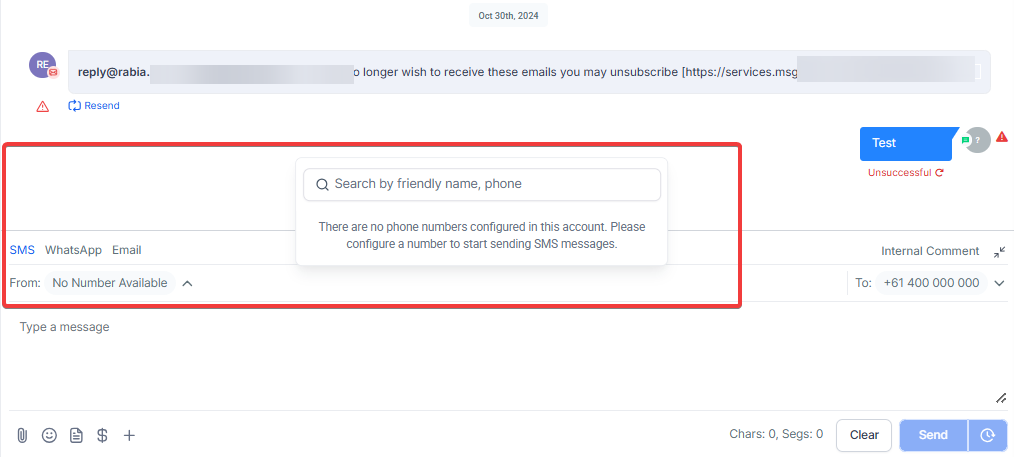
Task: Click the red warning triangle under email avatar
Action: [x=43, y=107]
